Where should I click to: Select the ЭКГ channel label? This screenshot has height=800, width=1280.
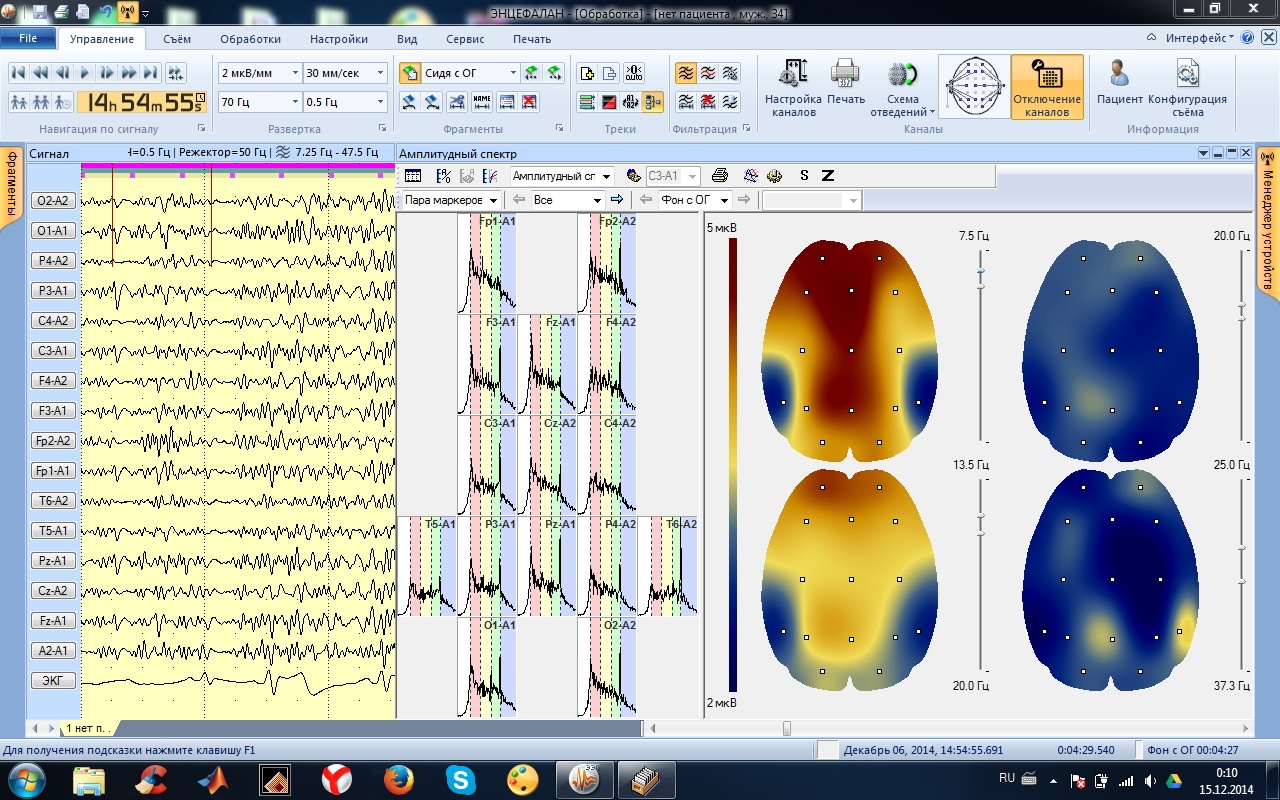point(53,680)
